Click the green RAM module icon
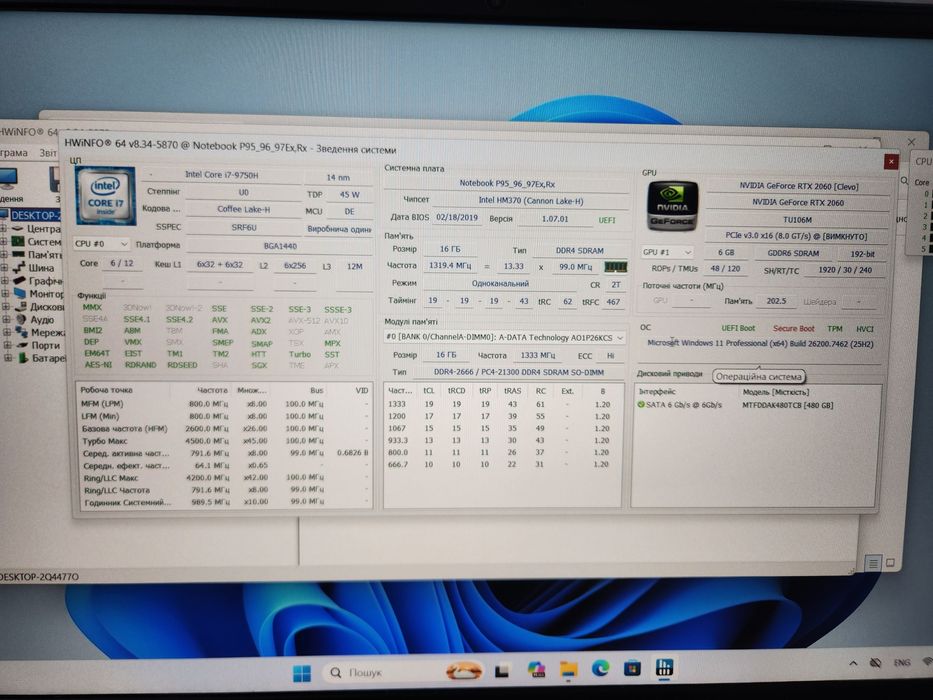933x700 pixels. pyautogui.click(x=615, y=267)
